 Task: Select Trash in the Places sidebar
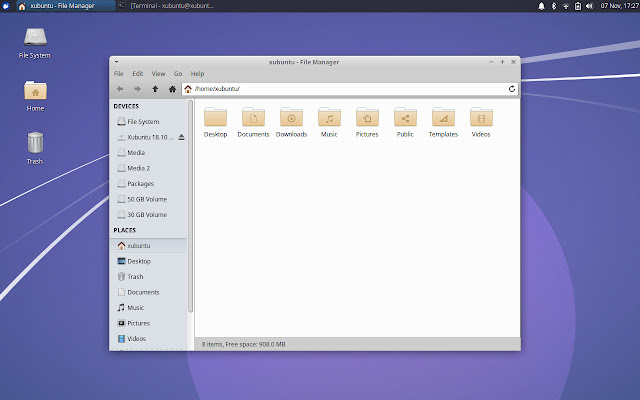pyautogui.click(x=148, y=277)
